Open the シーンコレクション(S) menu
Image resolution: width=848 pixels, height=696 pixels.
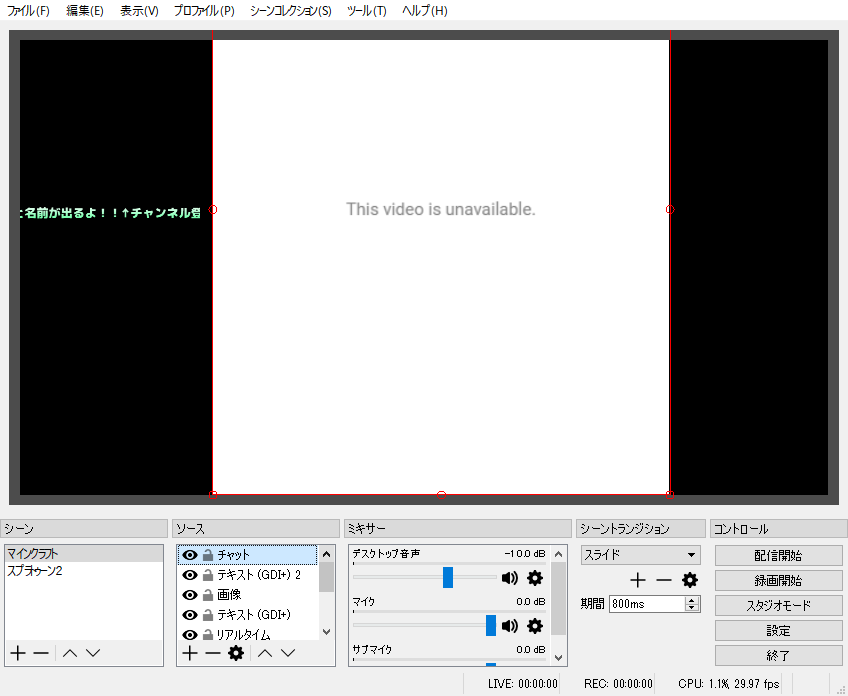290,11
